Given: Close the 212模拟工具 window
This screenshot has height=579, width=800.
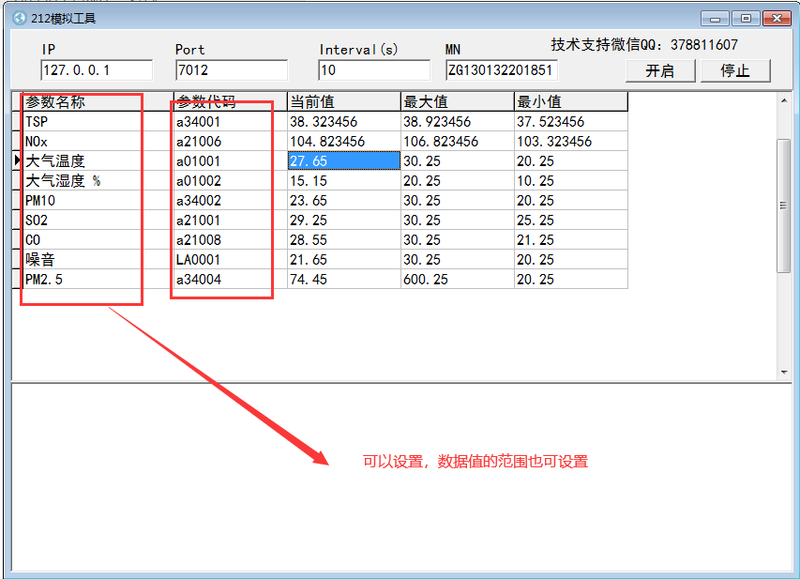Looking at the screenshot, I should [x=777, y=19].
